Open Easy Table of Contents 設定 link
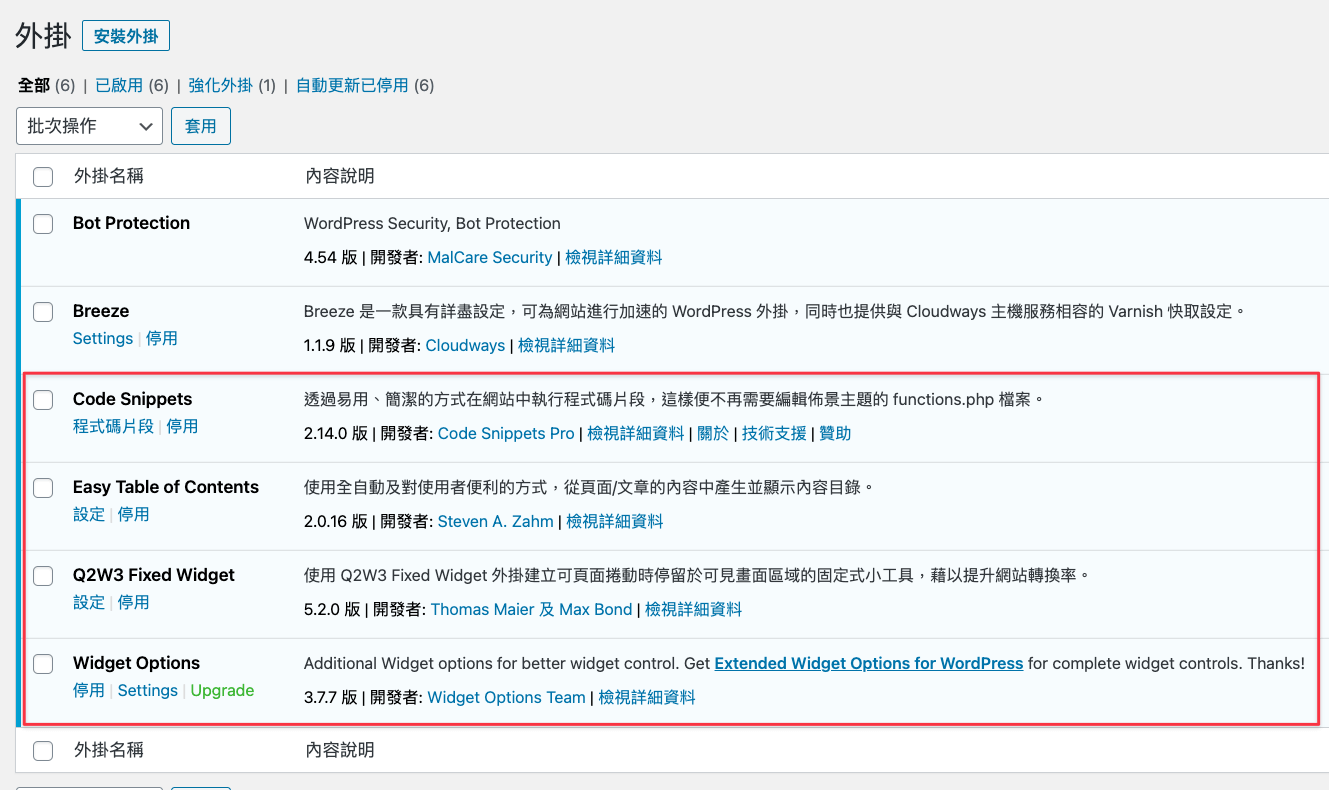 pos(89,514)
